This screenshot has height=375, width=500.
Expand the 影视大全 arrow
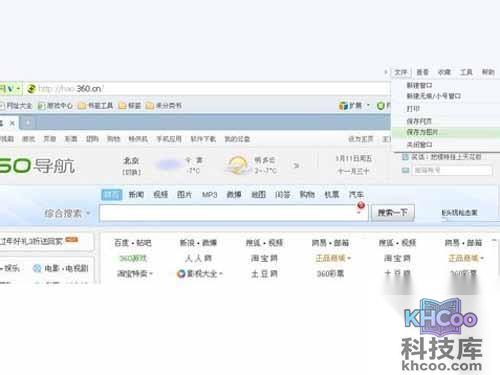click(x=221, y=274)
